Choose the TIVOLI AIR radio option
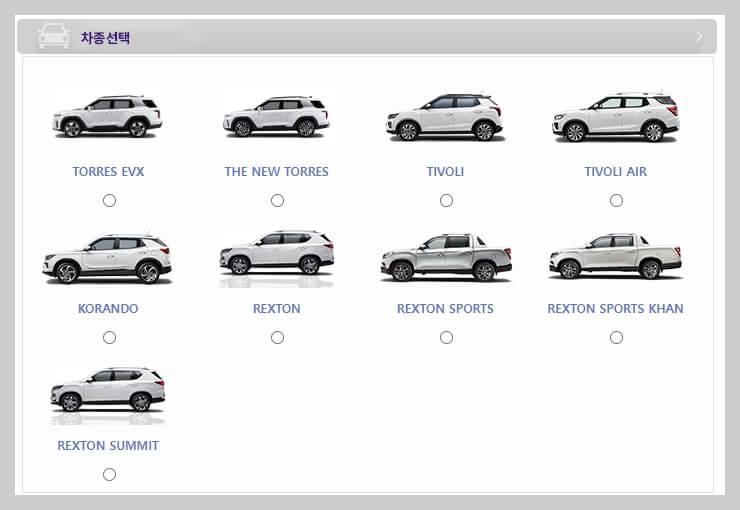Image resolution: width=740 pixels, height=510 pixels. 616,201
